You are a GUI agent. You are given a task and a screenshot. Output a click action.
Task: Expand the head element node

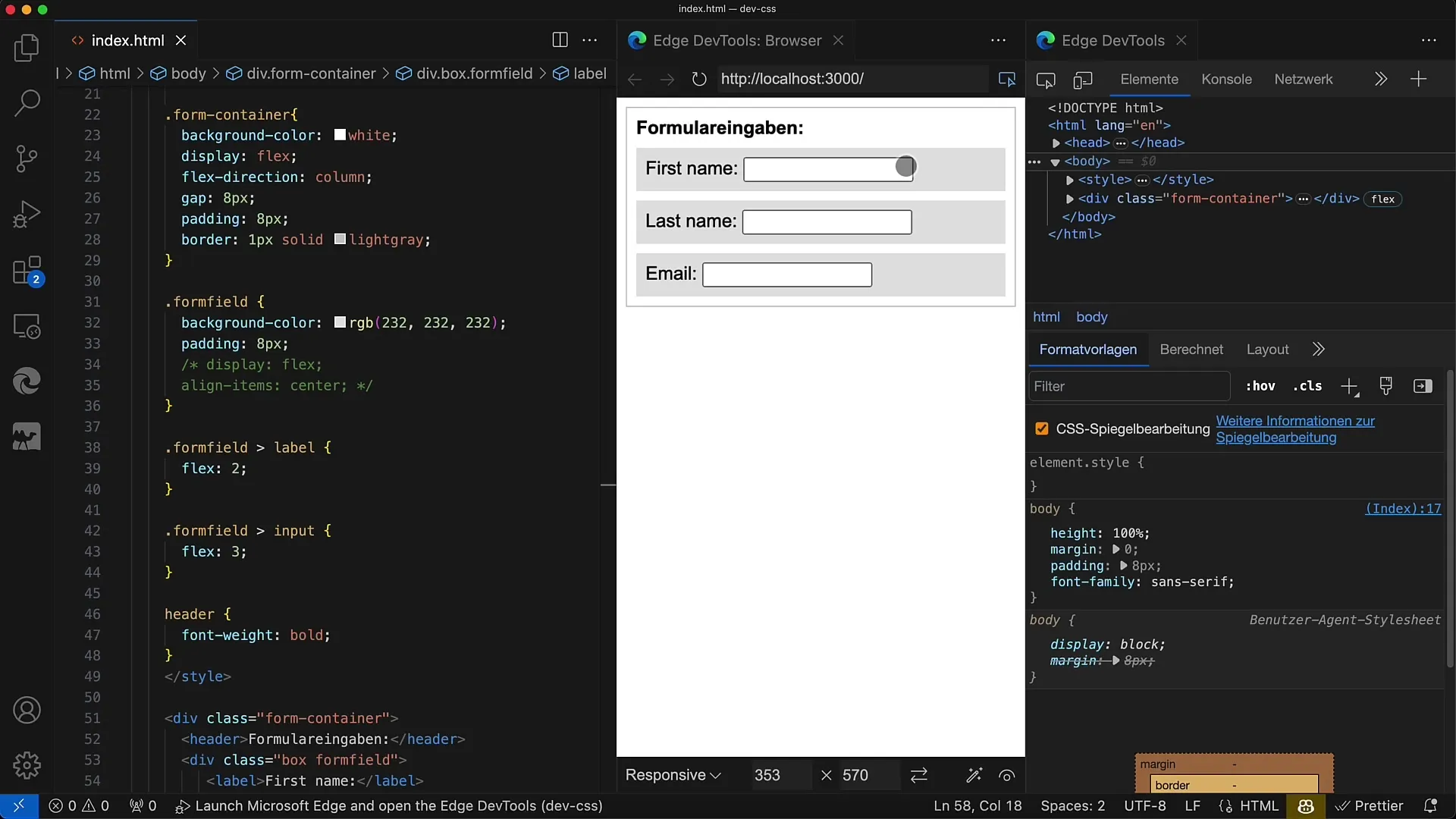(x=1056, y=143)
